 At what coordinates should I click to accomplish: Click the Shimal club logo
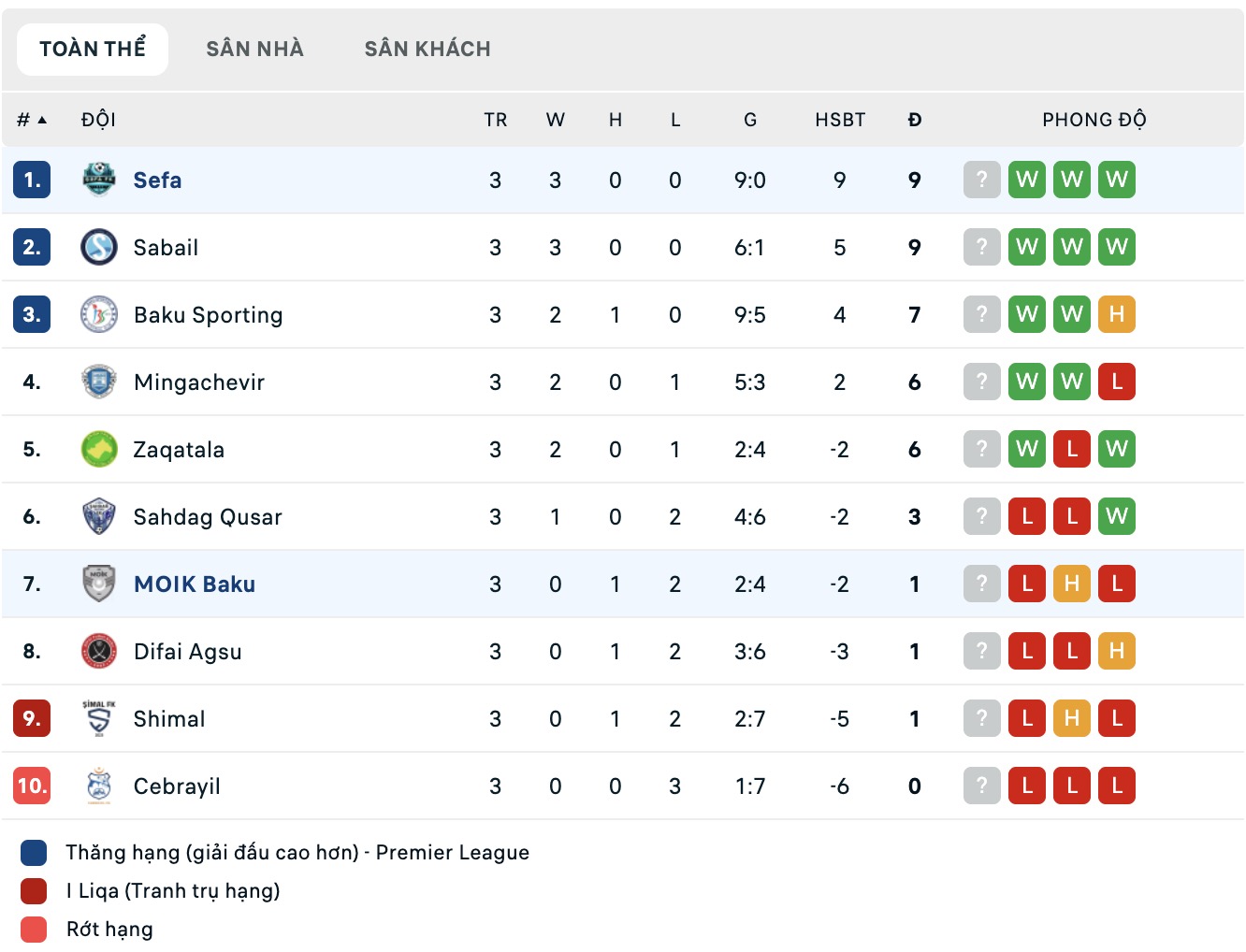[98, 718]
